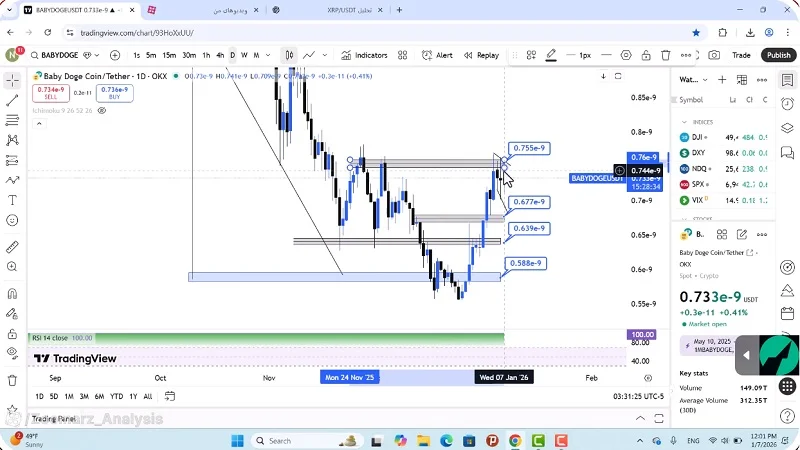
Task: Toggle hide all drawings eye in sidebar
Action: tap(12, 352)
